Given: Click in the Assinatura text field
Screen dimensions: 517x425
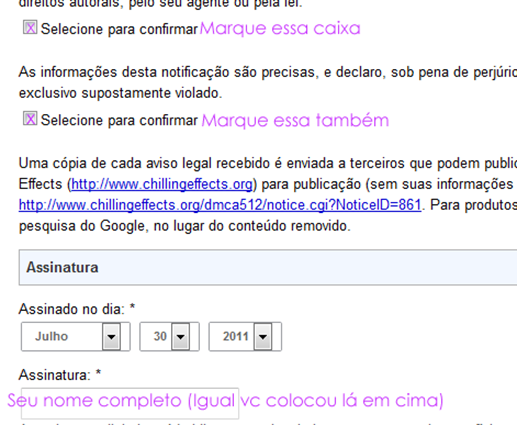Looking at the screenshot, I should [130, 403].
